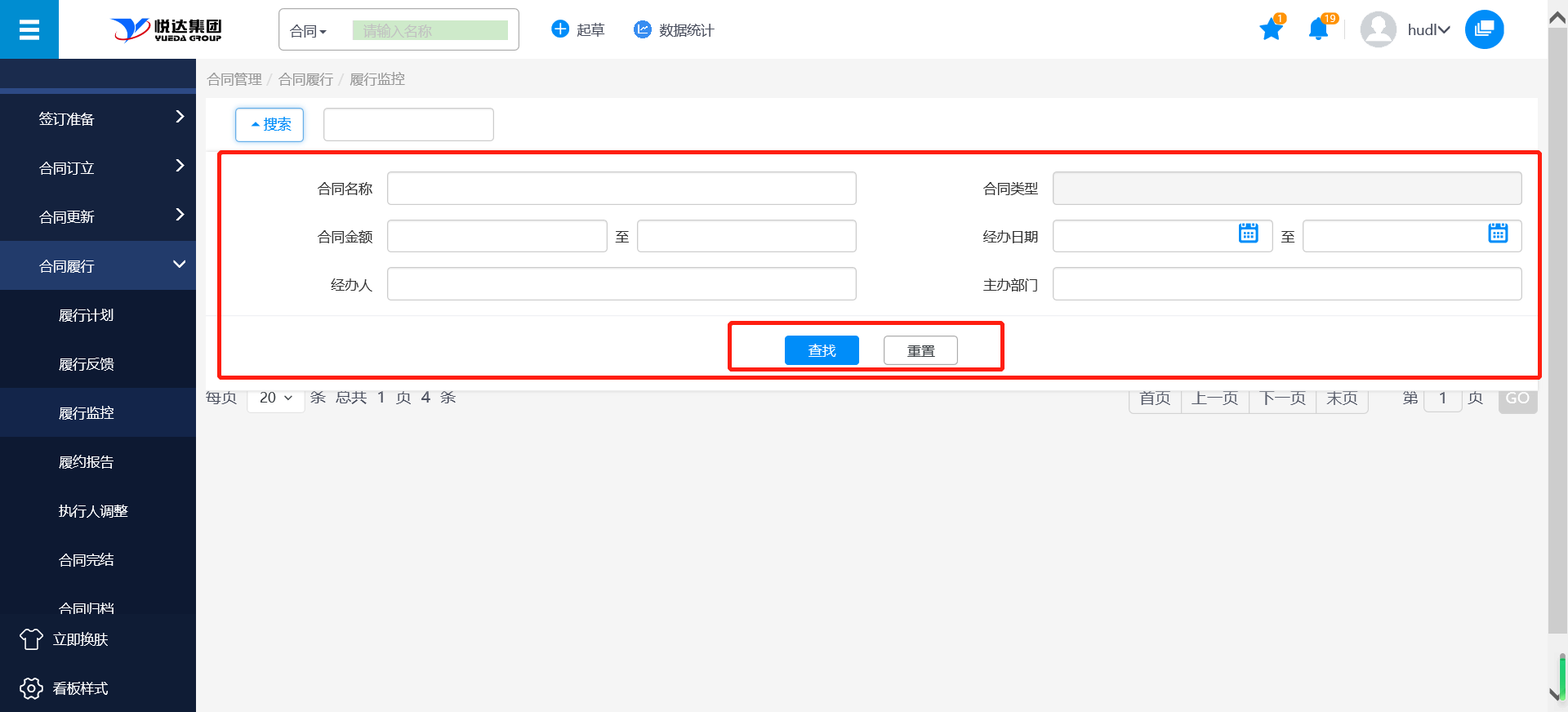The image size is (1568, 712).
Task: Click the 合同名称 input field
Action: (621, 189)
